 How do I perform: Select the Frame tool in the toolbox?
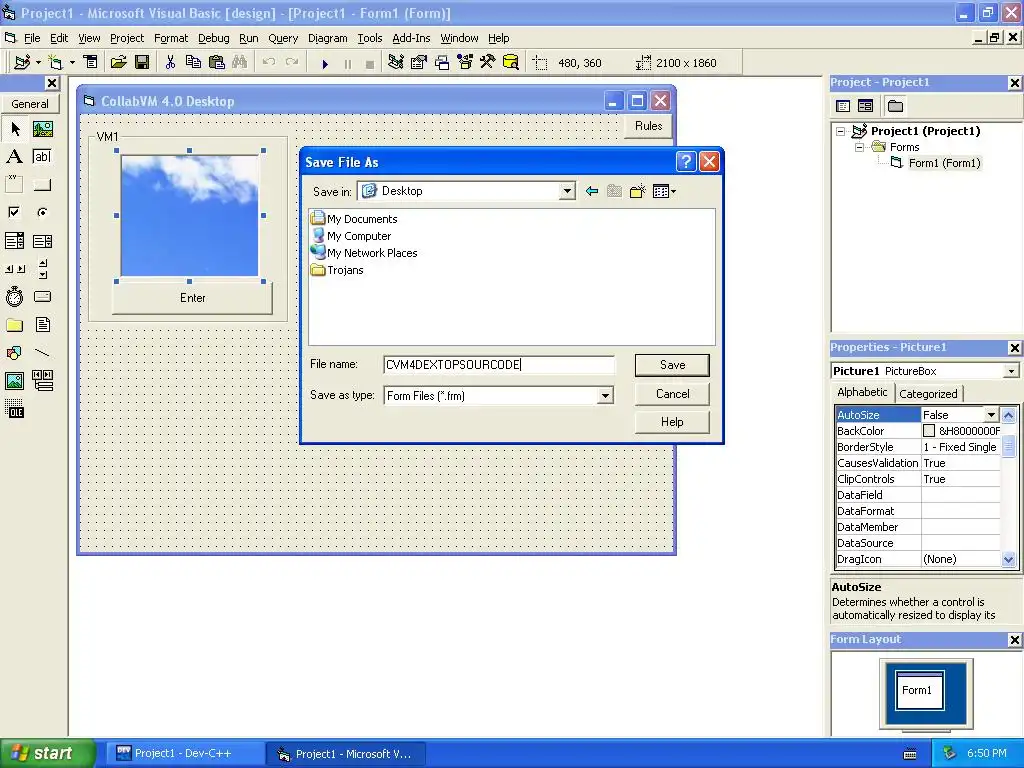pyautogui.click(x=14, y=185)
